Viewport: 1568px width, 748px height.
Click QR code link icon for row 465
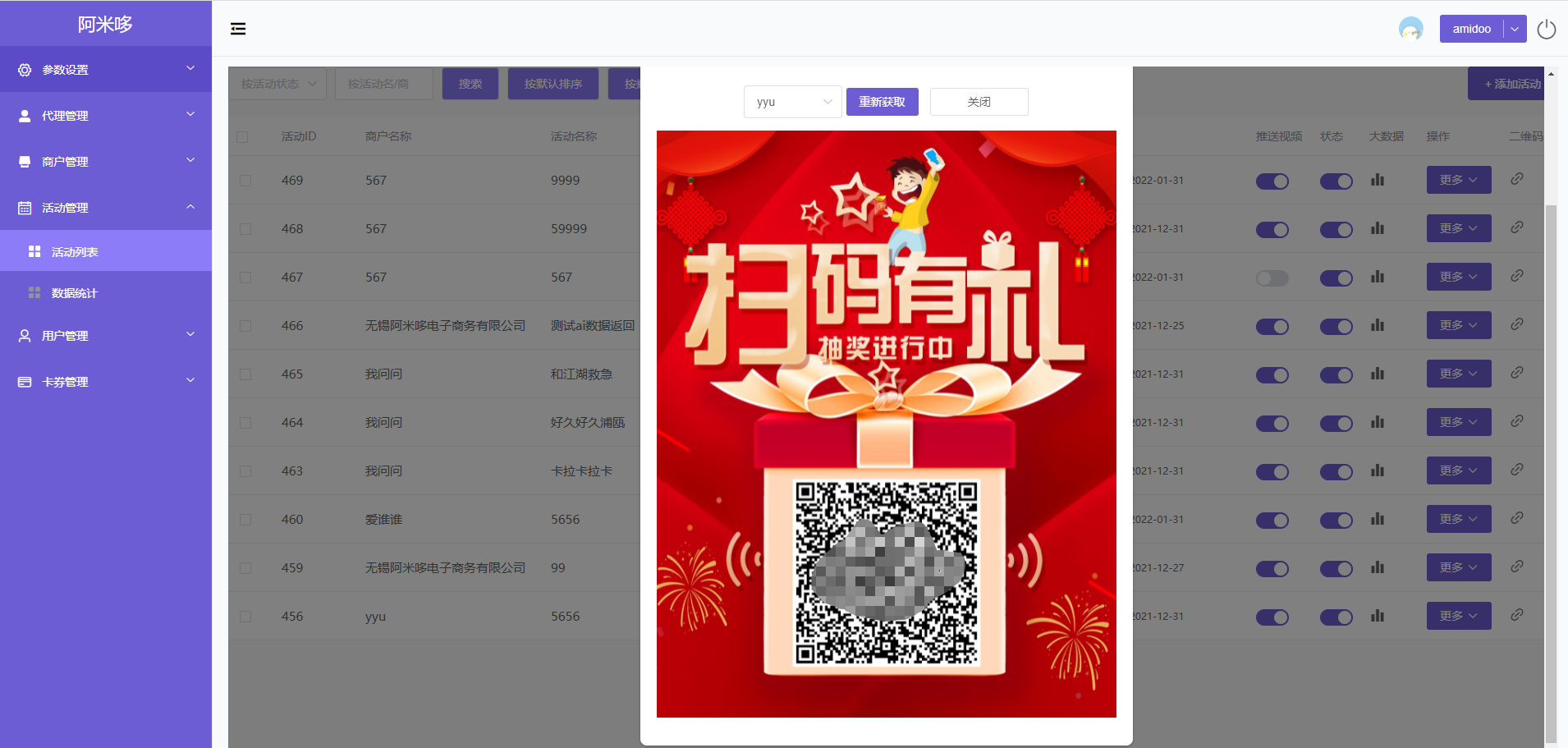(x=1517, y=373)
